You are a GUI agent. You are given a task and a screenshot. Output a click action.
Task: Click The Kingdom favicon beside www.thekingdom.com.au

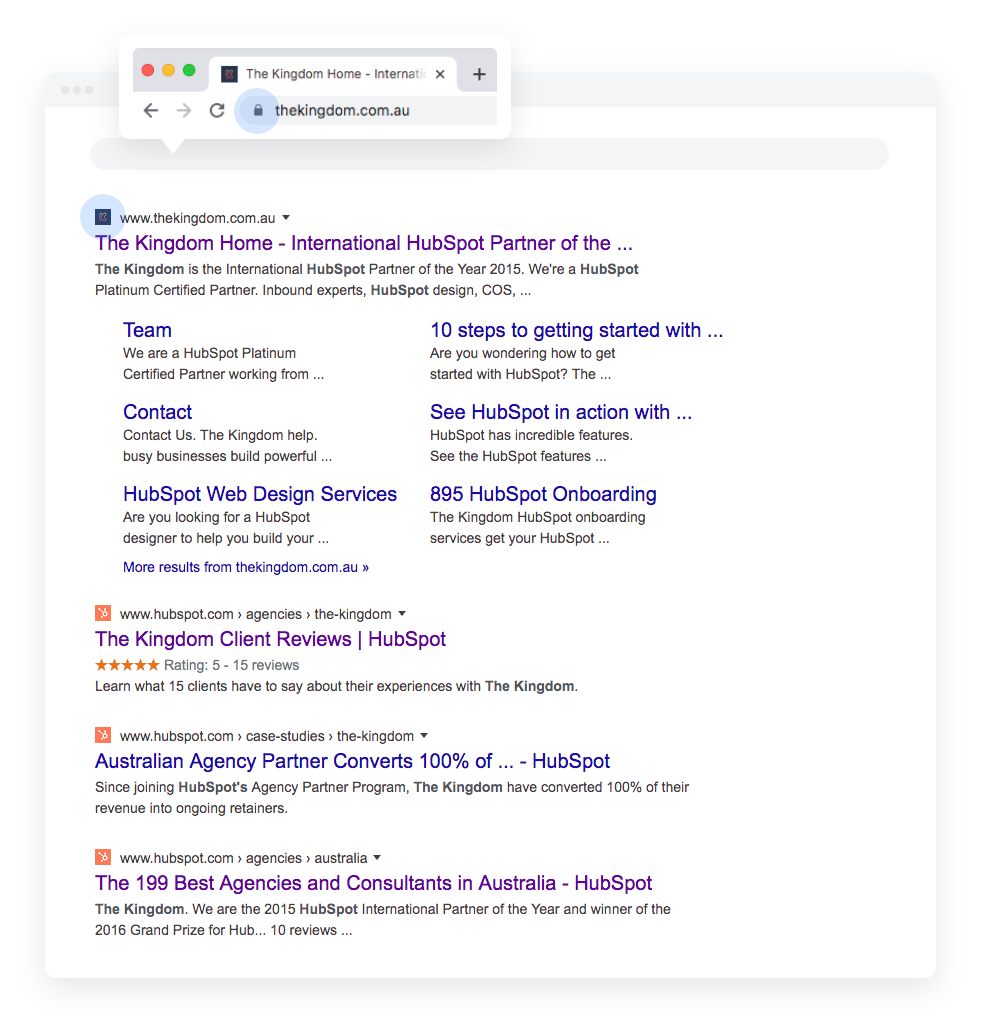pos(103,217)
